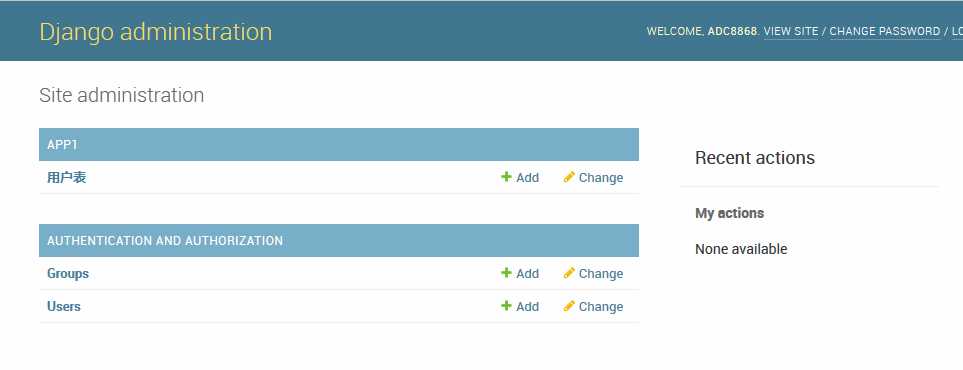Click the green plus icon beside Groups
Screen dimensions: 963x370
pyautogui.click(x=506, y=273)
